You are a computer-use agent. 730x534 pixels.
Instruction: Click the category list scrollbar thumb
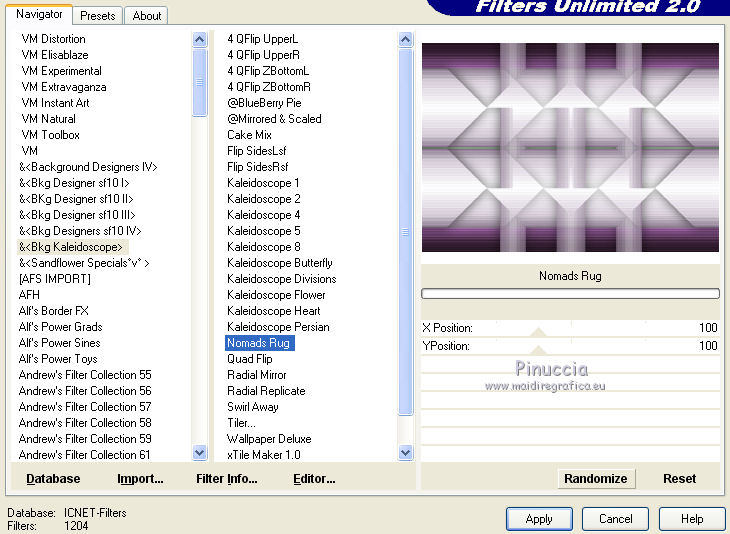[x=200, y=82]
